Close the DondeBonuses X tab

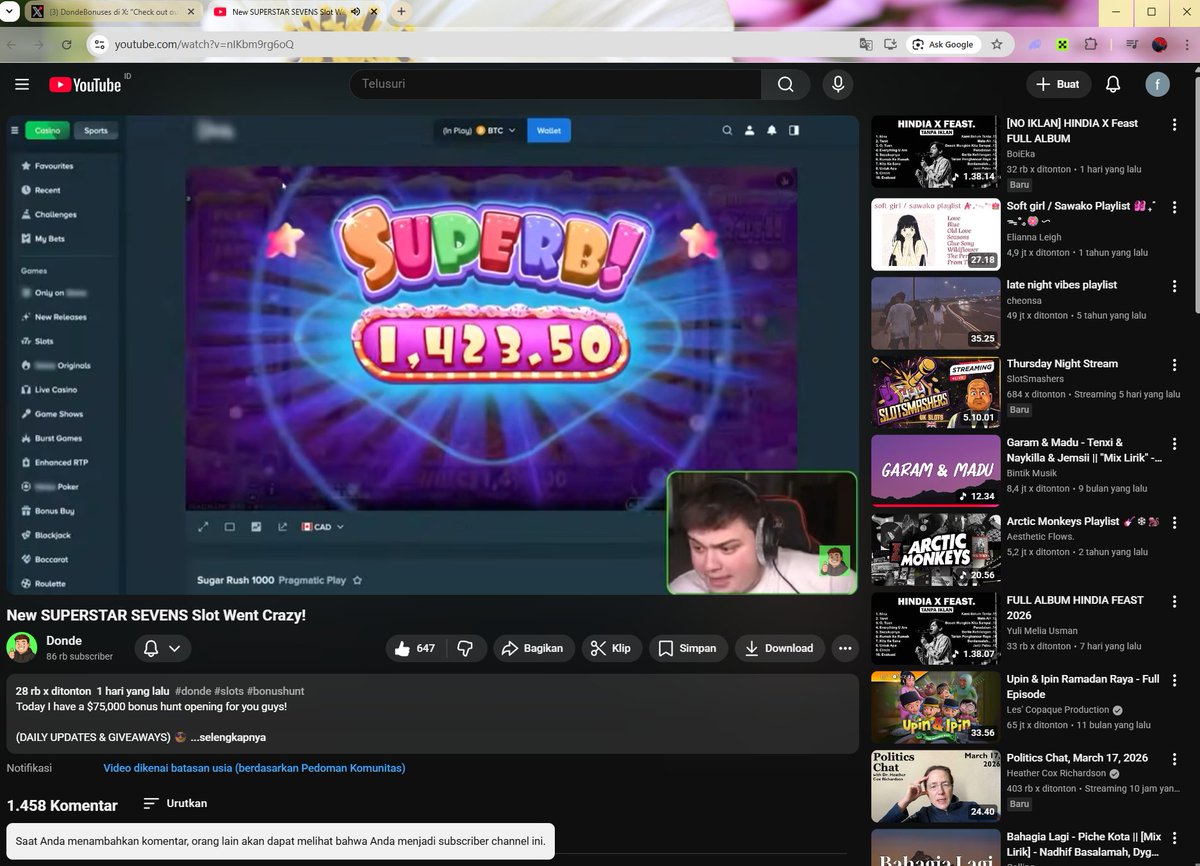190,12
